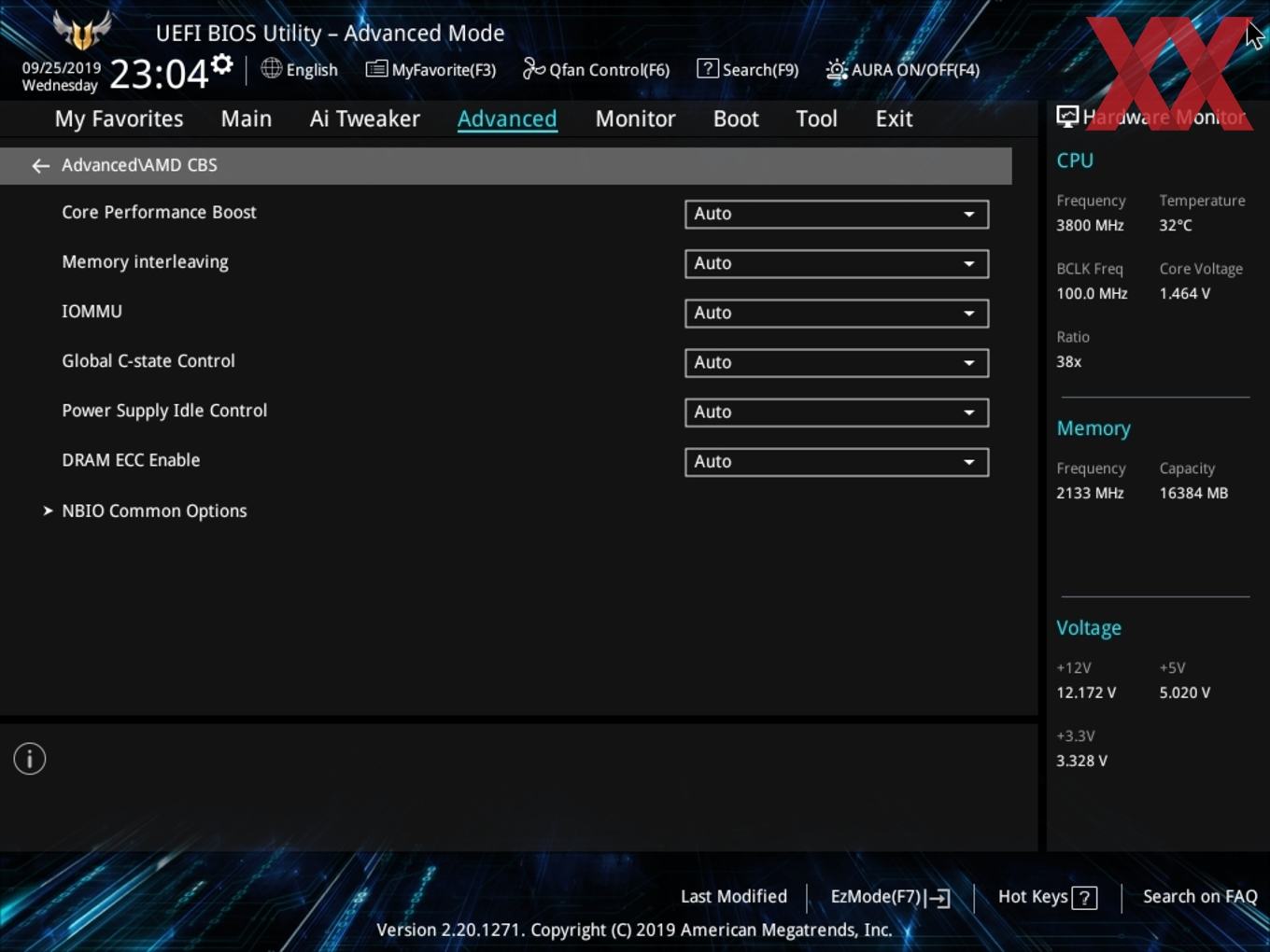The height and width of the screenshot is (952, 1270).
Task: Click CPU frequency value 3800 MHz
Action: pyautogui.click(x=1090, y=225)
